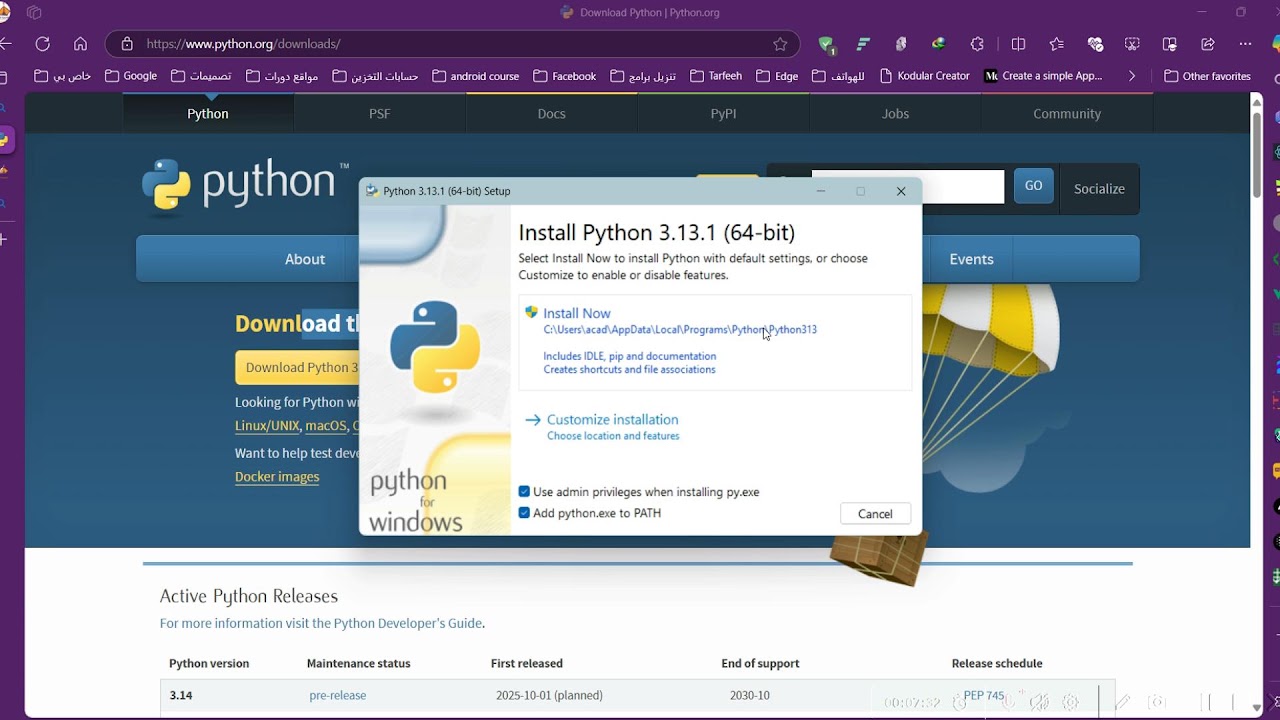Add page to favorites star icon
The image size is (1280, 720).
click(780, 44)
